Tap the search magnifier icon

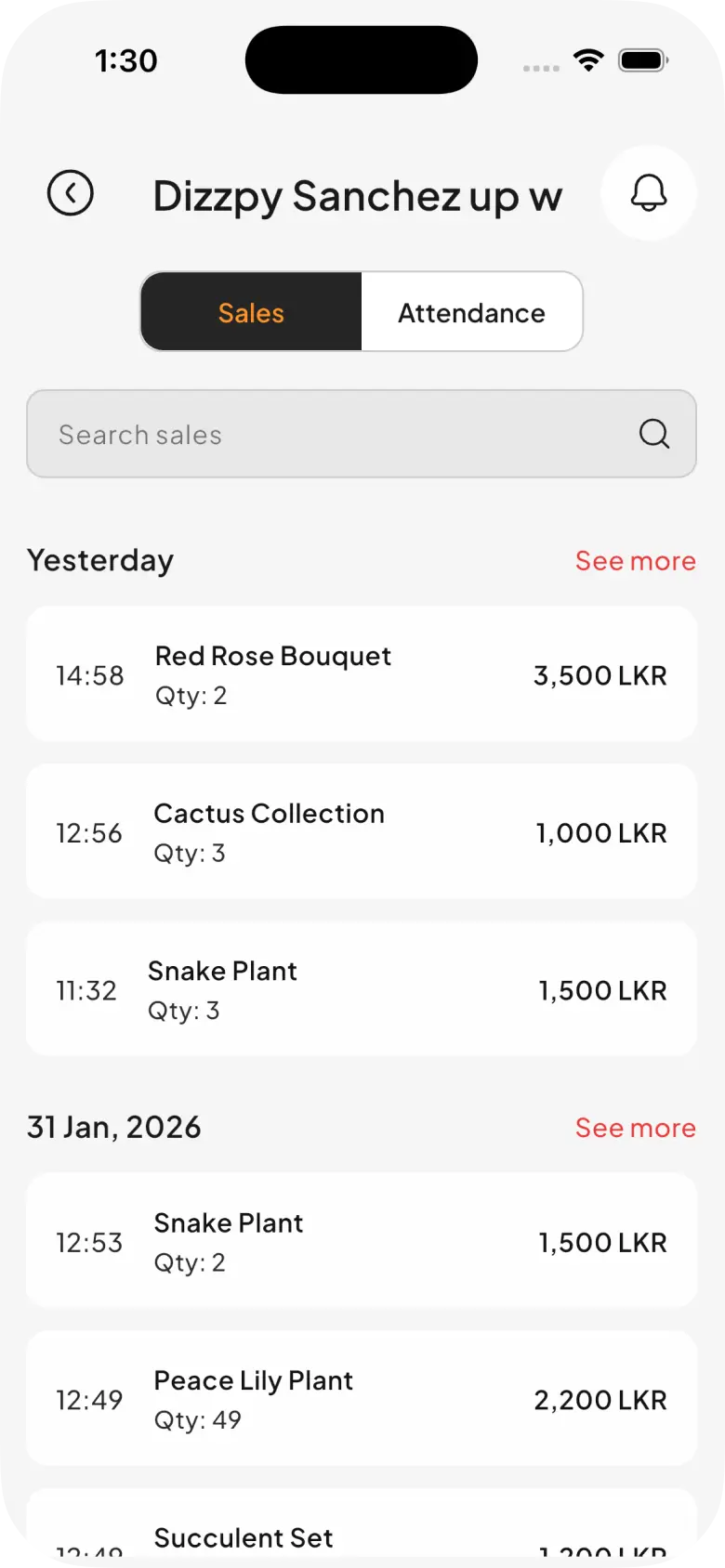pyautogui.click(x=654, y=434)
